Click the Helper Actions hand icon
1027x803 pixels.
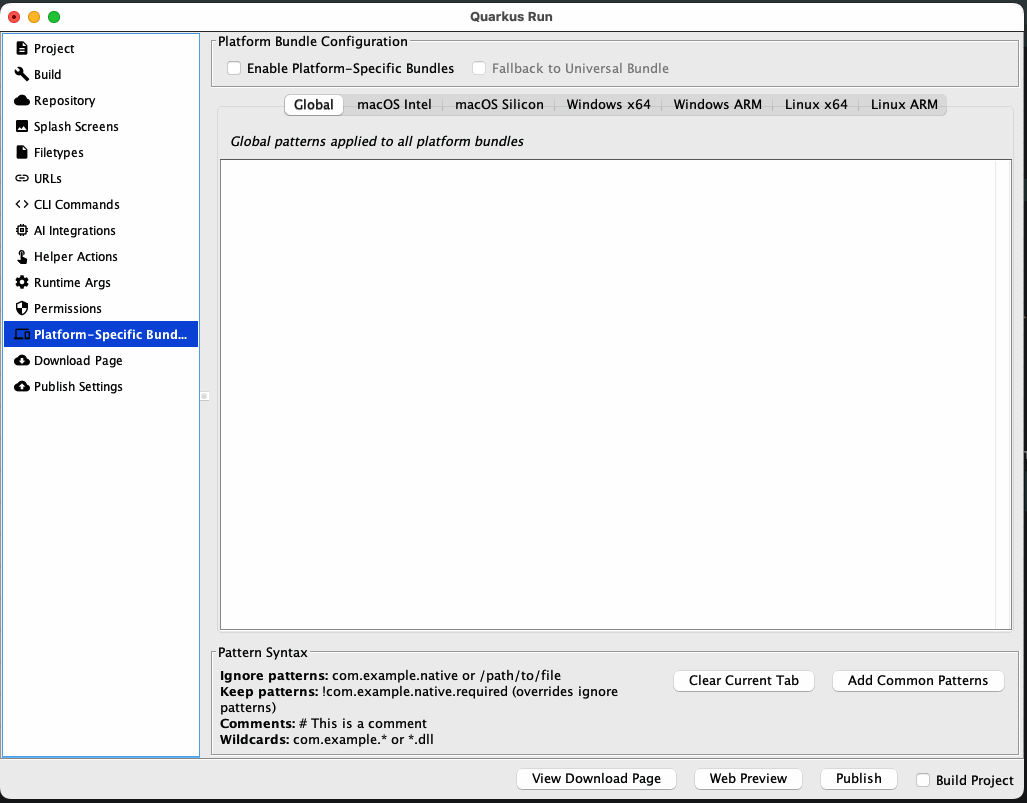click(22, 256)
